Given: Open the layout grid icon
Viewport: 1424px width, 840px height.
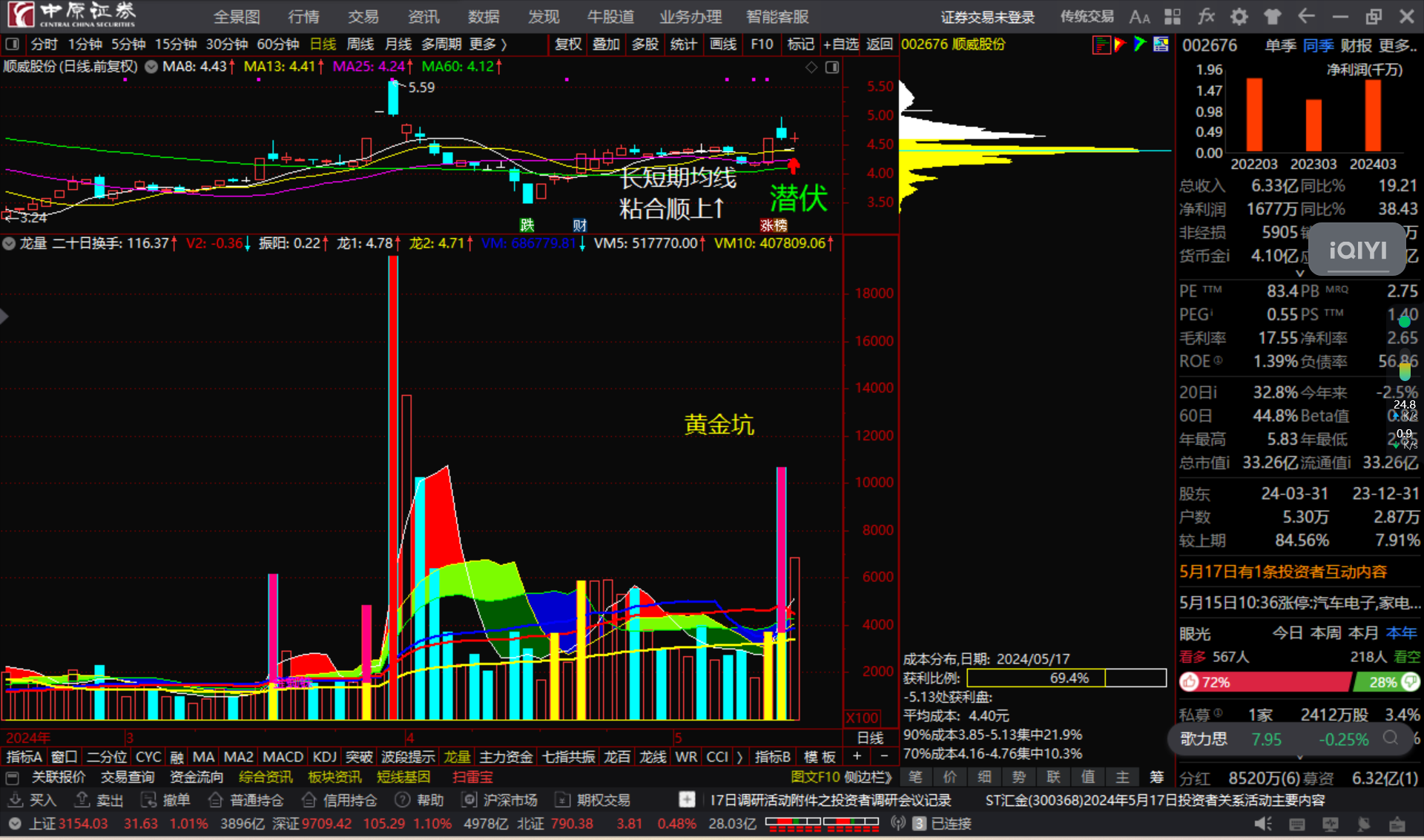Looking at the screenshot, I should pyautogui.click(x=1173, y=16).
